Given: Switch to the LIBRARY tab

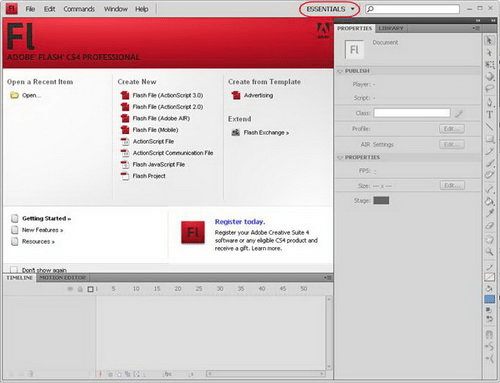Looking at the screenshot, I should point(391,28).
